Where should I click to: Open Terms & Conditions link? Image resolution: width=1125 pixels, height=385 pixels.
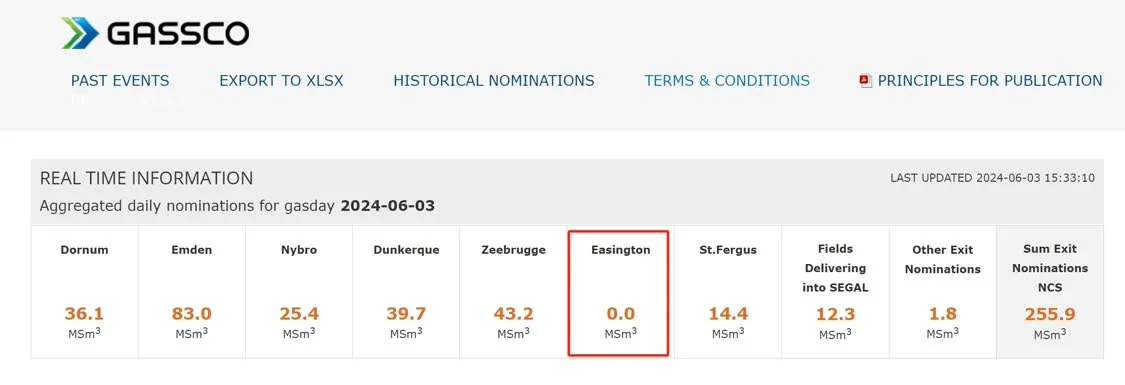[x=727, y=81]
